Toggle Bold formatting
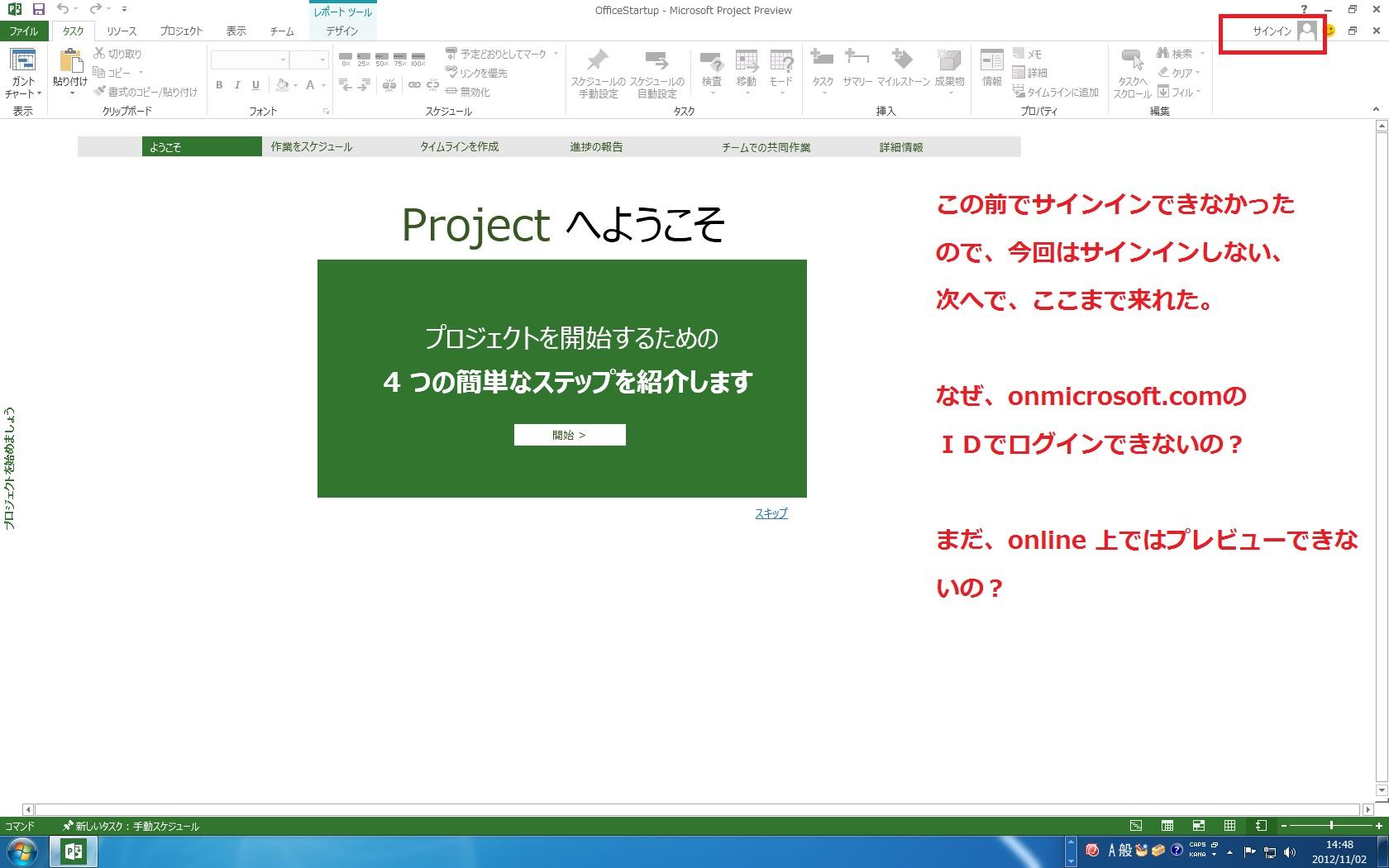This screenshot has height=868, width=1389. (219, 84)
